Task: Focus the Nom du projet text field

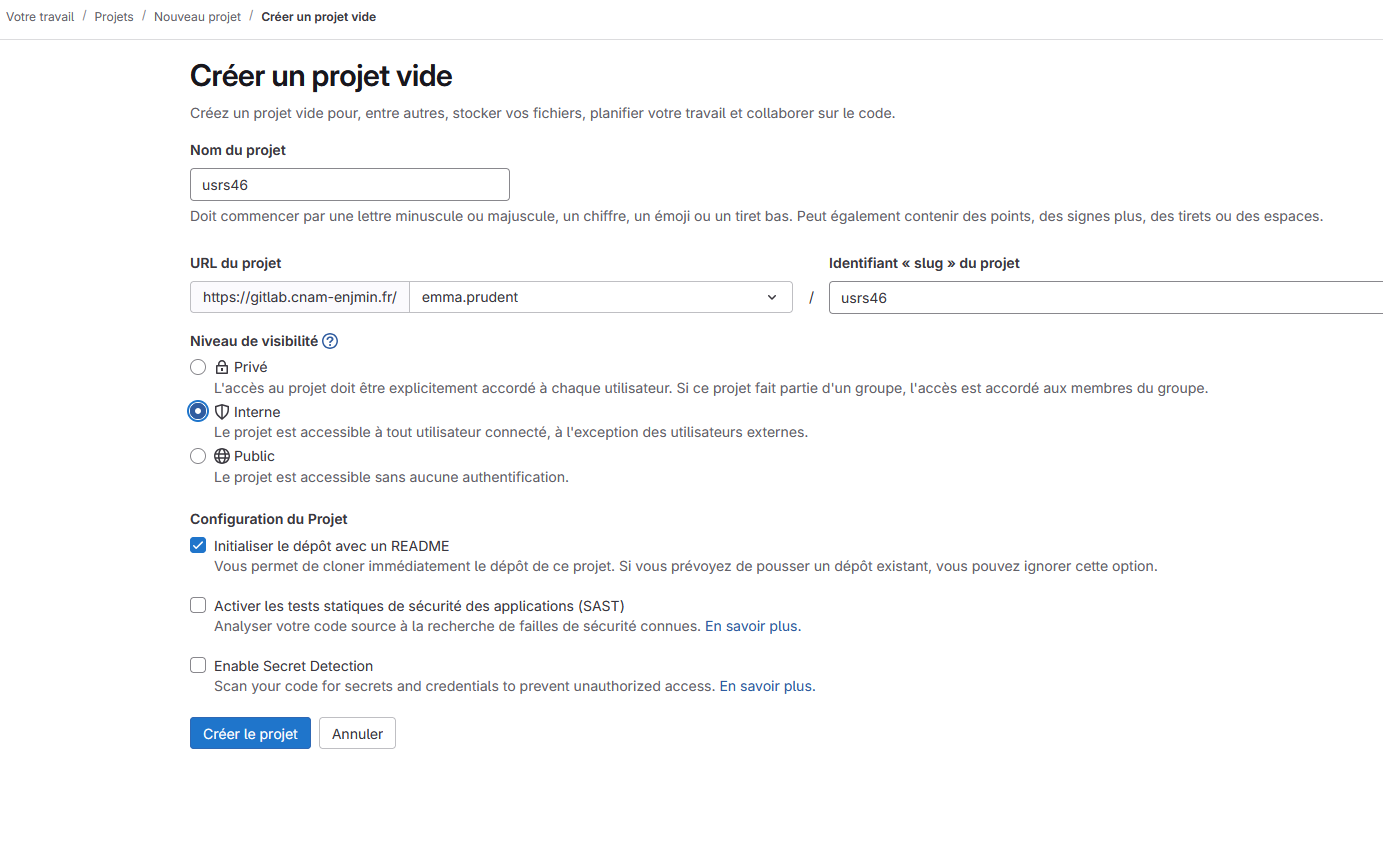Action: (349, 185)
